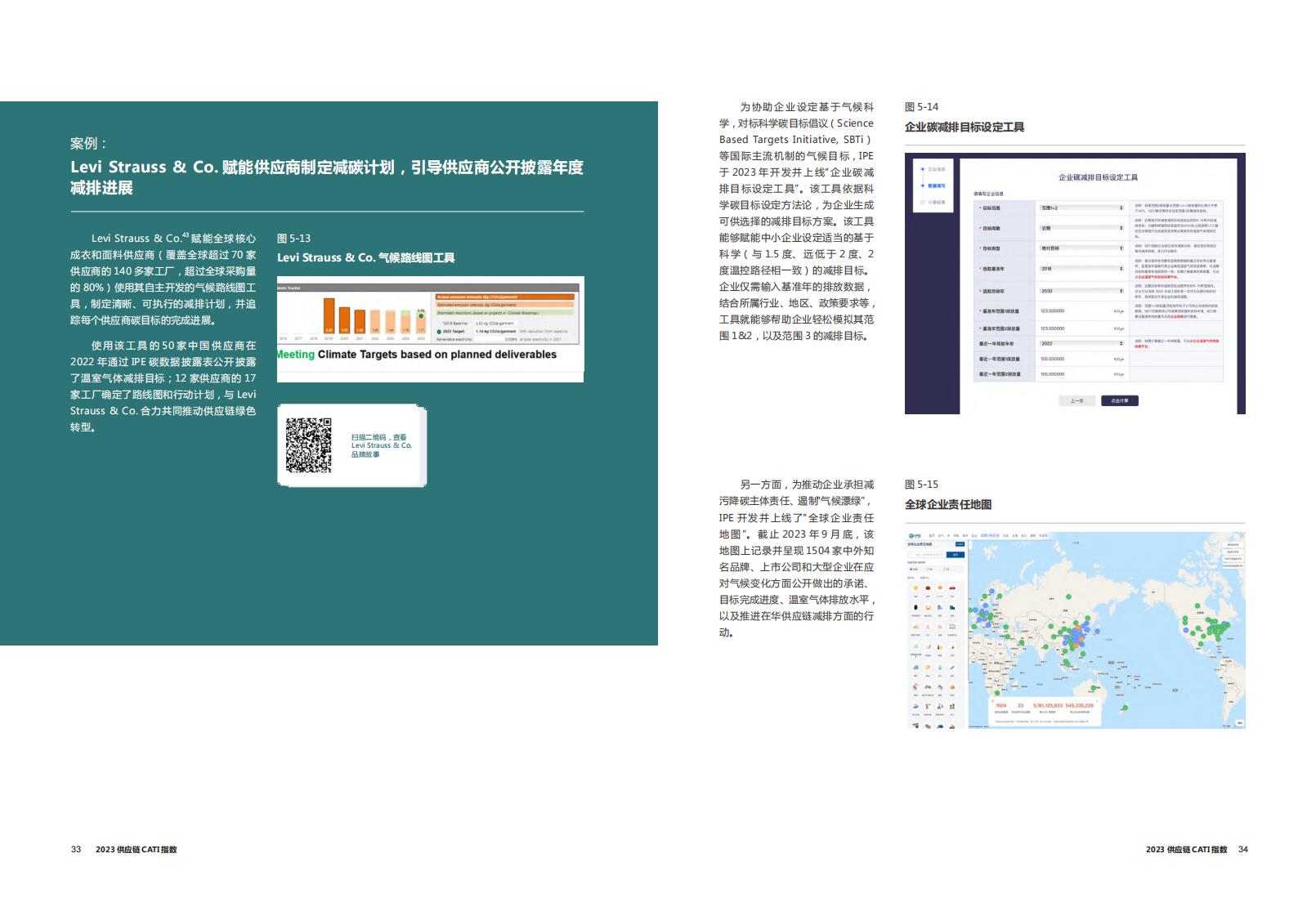Click the 'Meeting Climate Targets' heading text
The width and height of the screenshot is (1316, 898).
coord(417,355)
